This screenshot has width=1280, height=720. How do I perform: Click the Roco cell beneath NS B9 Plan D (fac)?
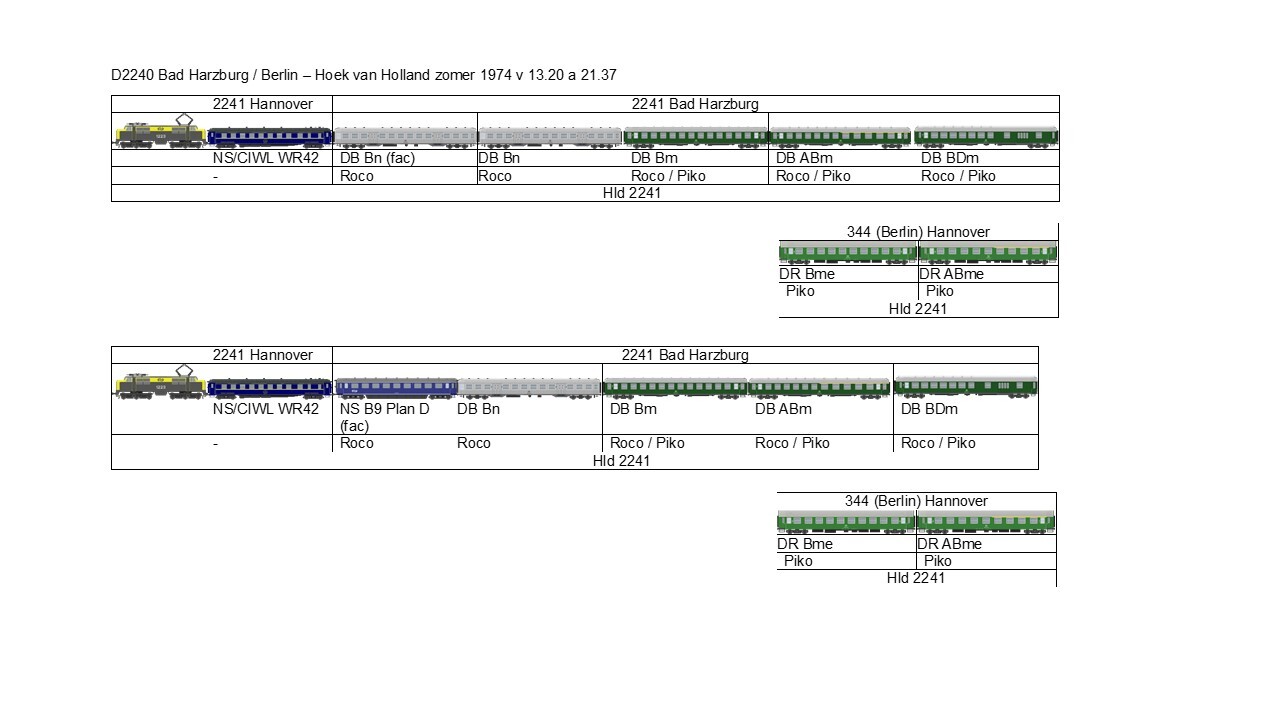[357, 443]
